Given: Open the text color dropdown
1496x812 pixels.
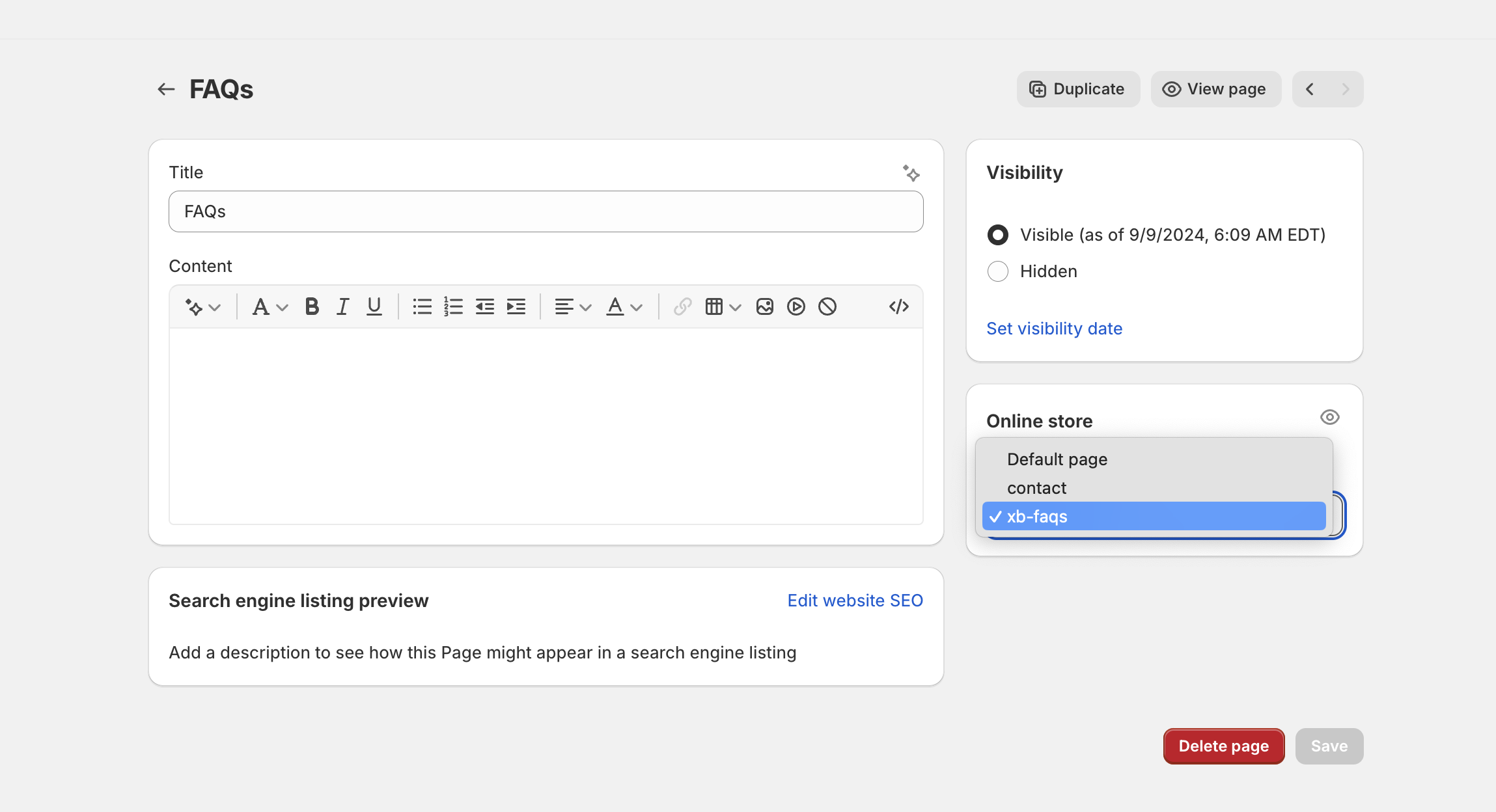Looking at the screenshot, I should (624, 307).
